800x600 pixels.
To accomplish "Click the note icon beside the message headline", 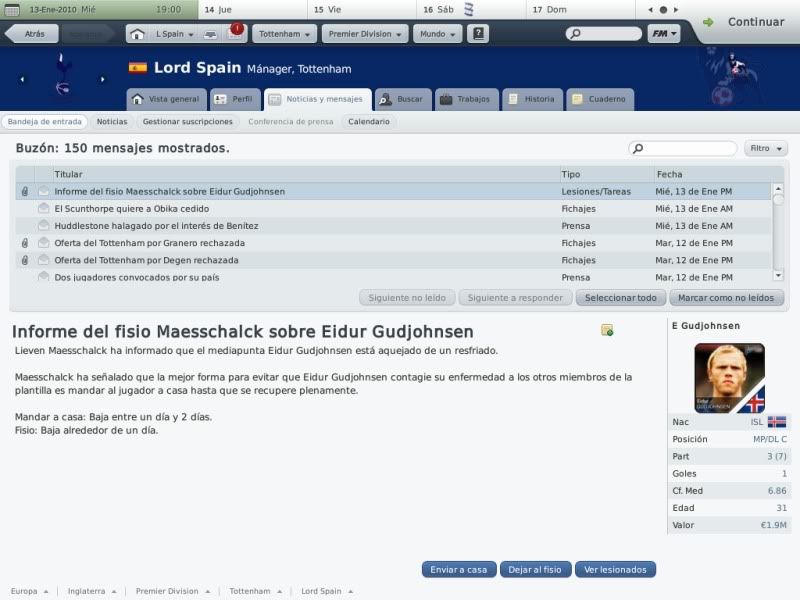I will [x=607, y=331].
